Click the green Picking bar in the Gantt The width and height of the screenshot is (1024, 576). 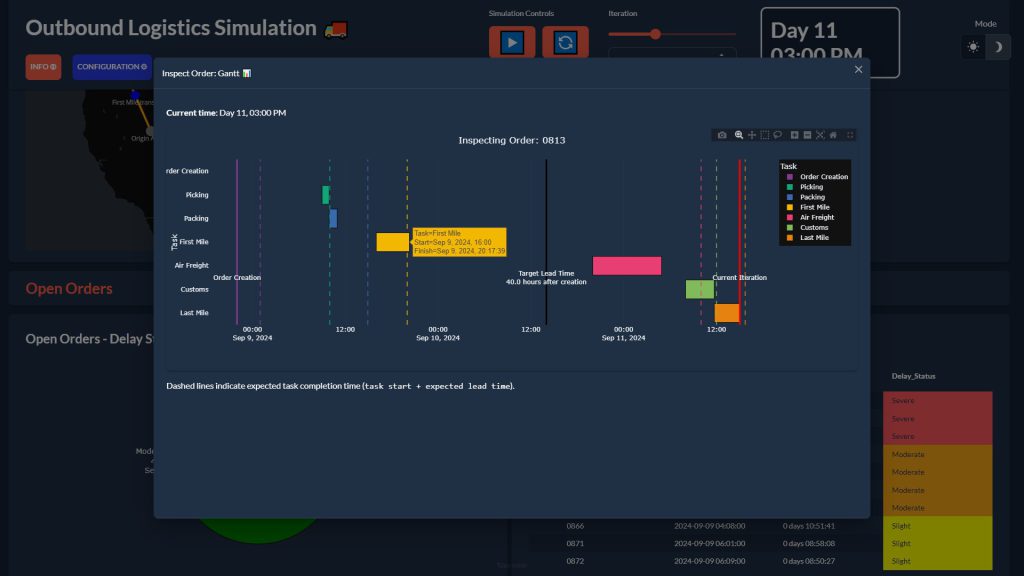coord(326,195)
